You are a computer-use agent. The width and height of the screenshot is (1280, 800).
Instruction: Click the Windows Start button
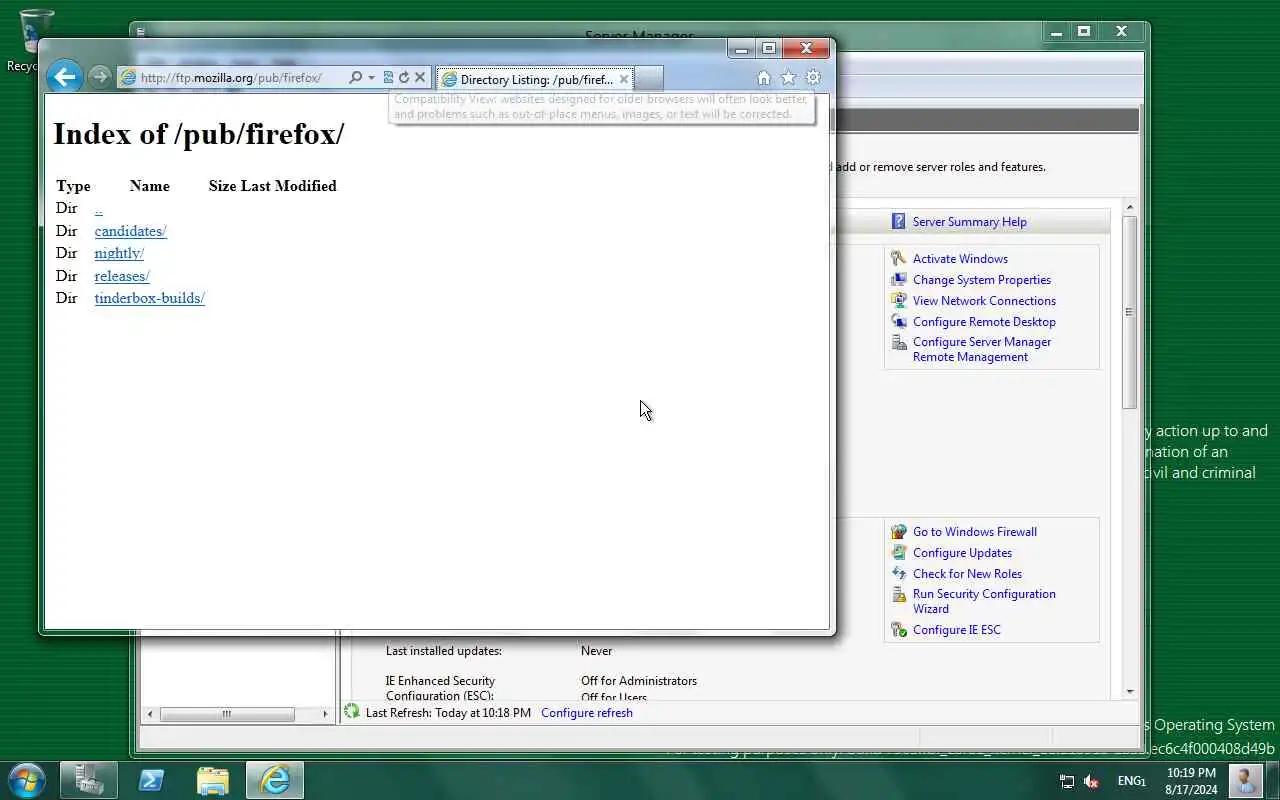click(26, 780)
